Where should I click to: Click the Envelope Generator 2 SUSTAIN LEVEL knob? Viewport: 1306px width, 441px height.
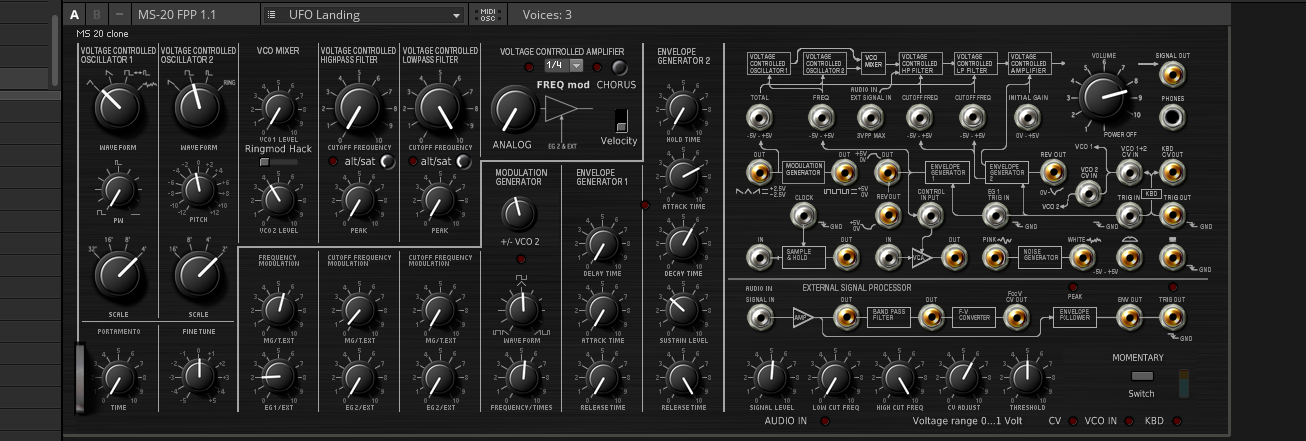coord(683,310)
